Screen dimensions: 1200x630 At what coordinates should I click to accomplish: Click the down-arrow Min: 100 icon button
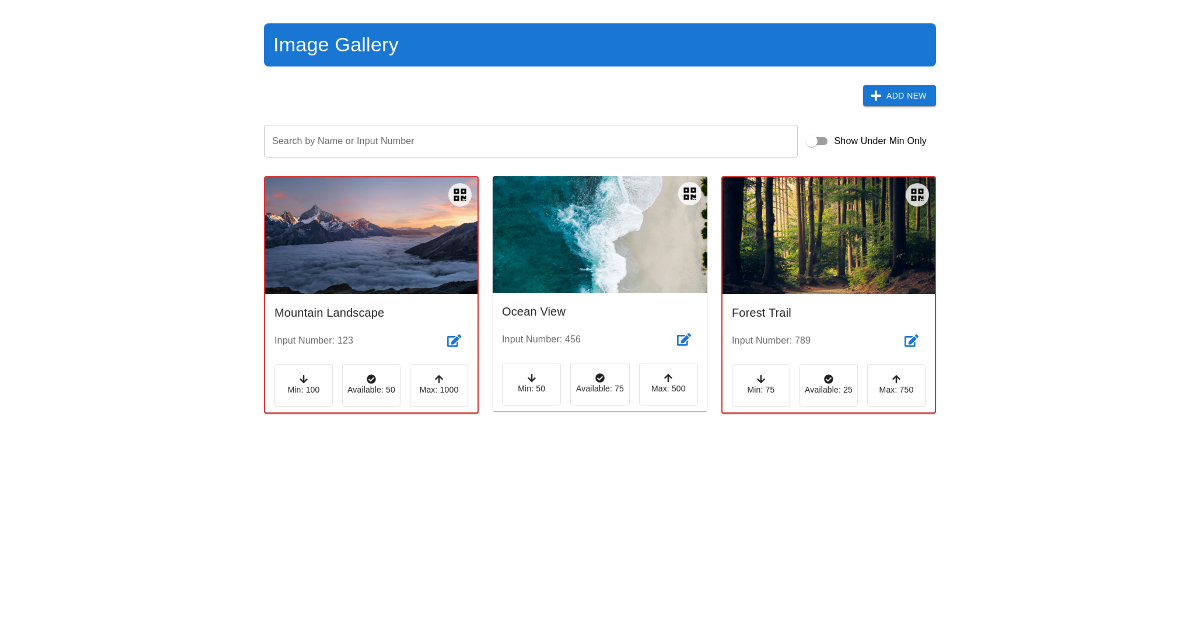click(x=303, y=384)
